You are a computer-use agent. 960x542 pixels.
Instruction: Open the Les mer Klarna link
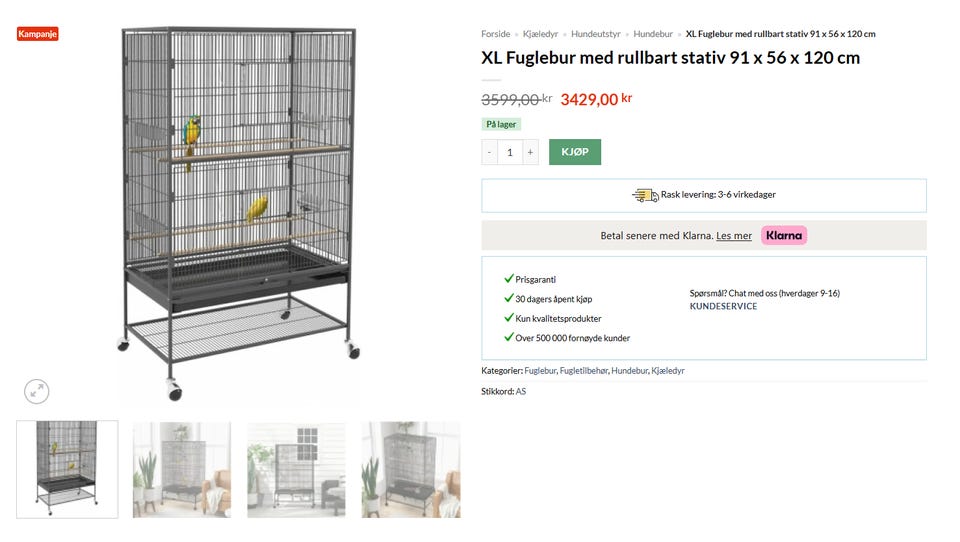coord(734,236)
